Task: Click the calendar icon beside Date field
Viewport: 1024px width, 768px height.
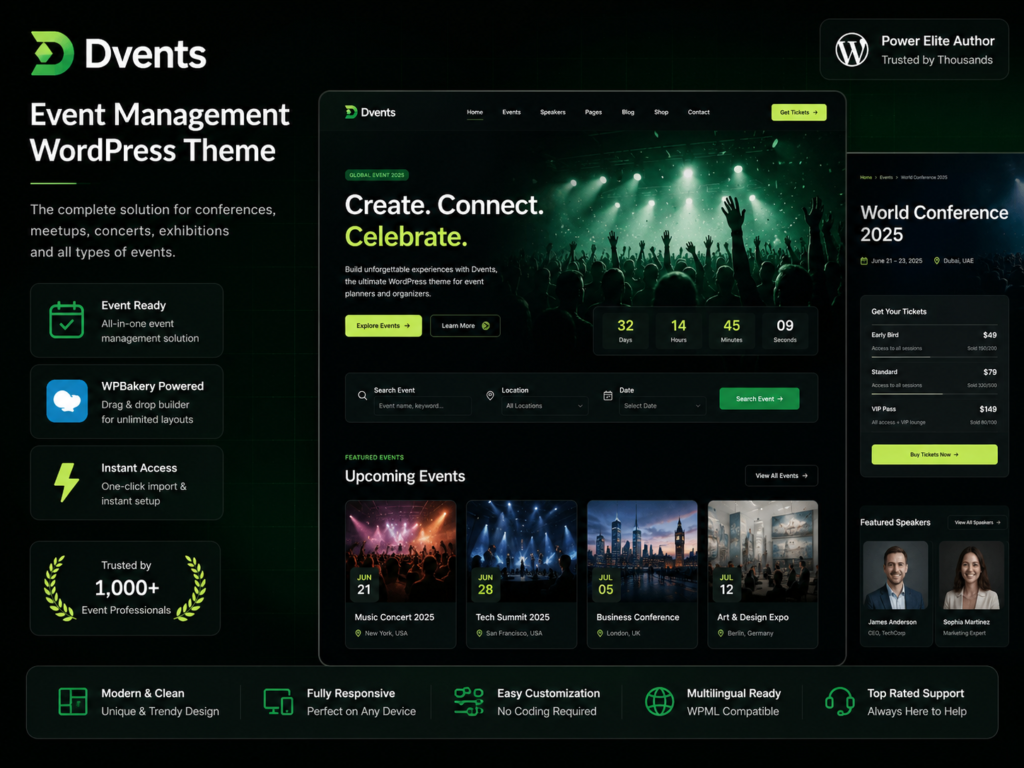Action: pos(607,396)
